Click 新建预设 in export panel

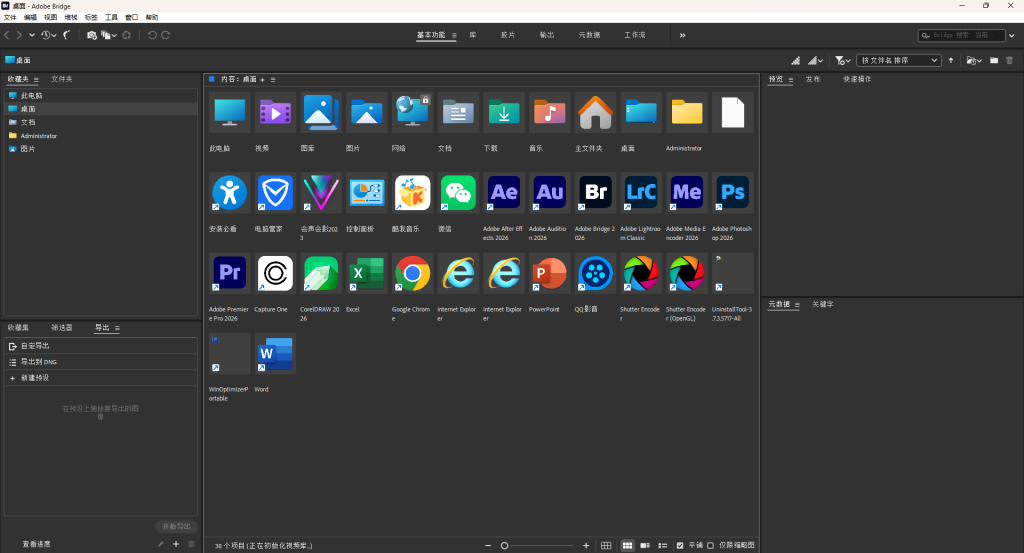tap(101, 378)
